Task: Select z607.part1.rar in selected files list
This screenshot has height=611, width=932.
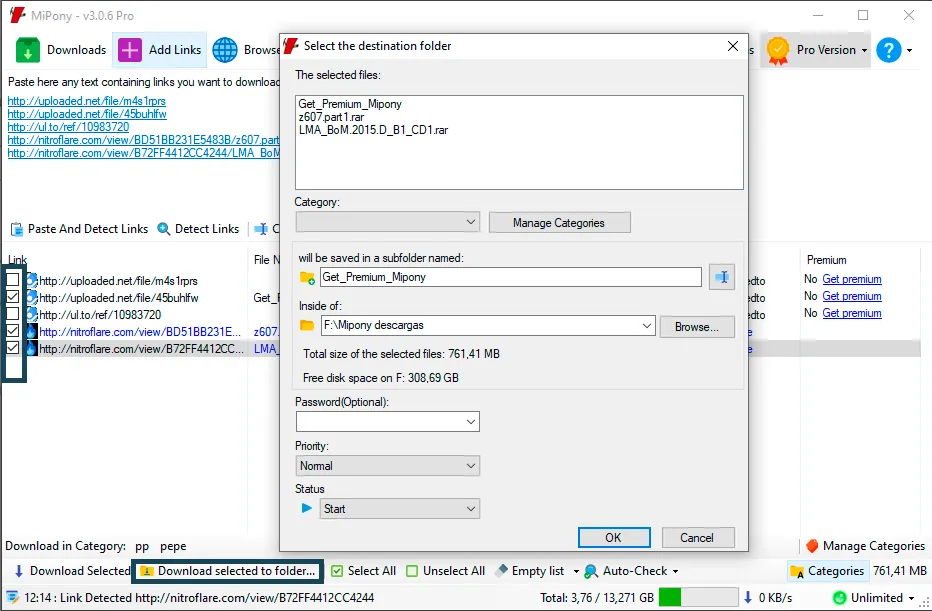Action: [331, 117]
